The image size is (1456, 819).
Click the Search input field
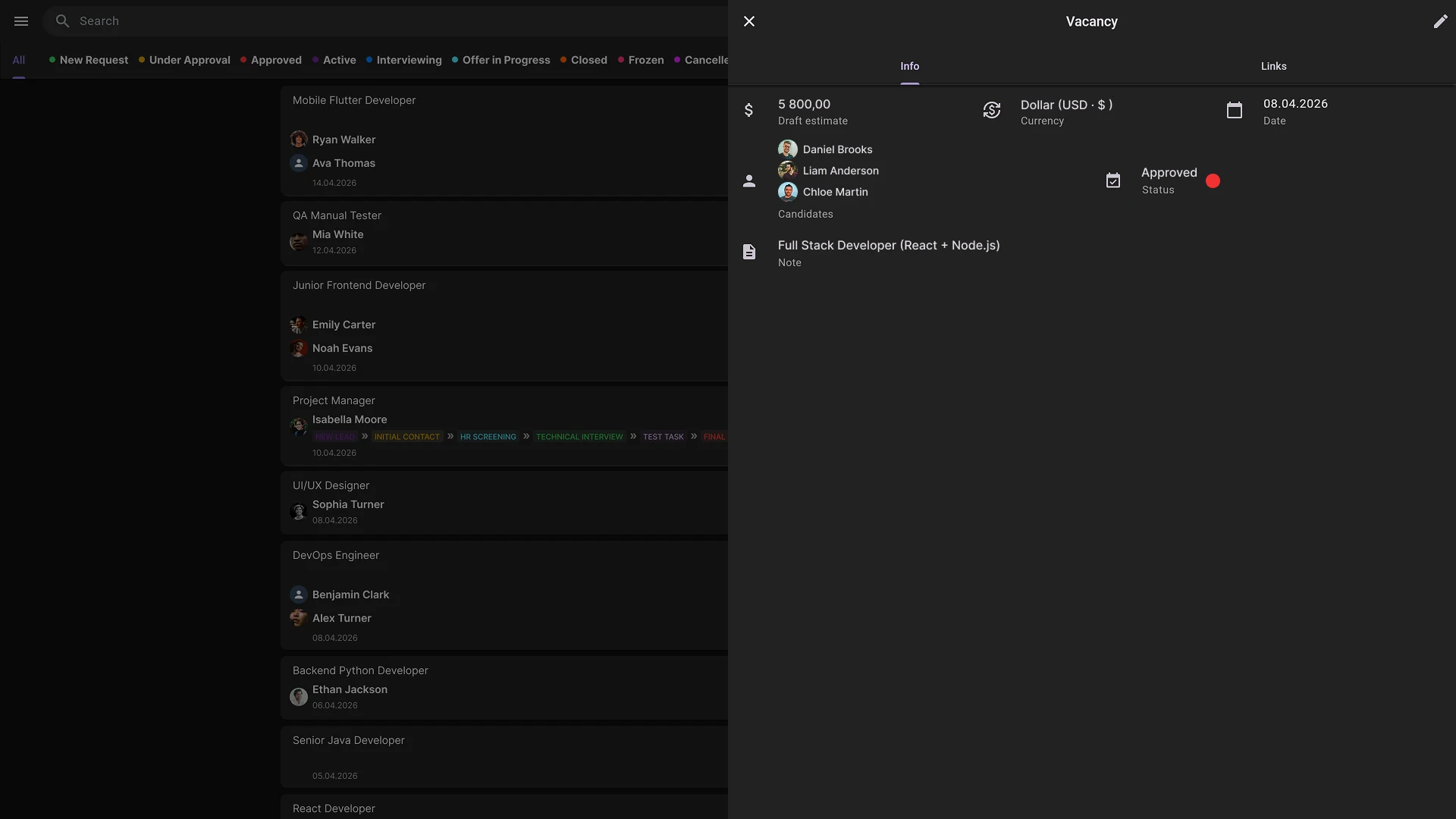379,21
